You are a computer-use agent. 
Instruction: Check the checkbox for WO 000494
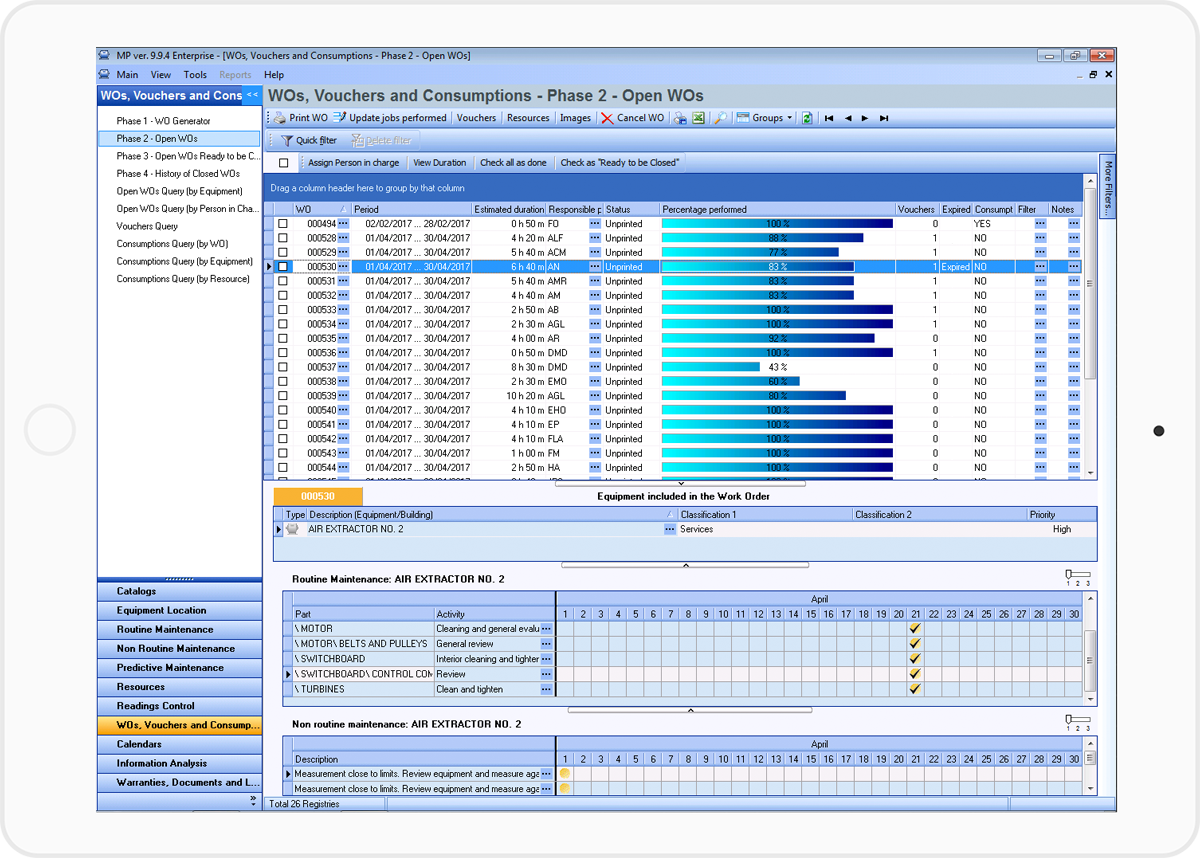pyautogui.click(x=283, y=224)
